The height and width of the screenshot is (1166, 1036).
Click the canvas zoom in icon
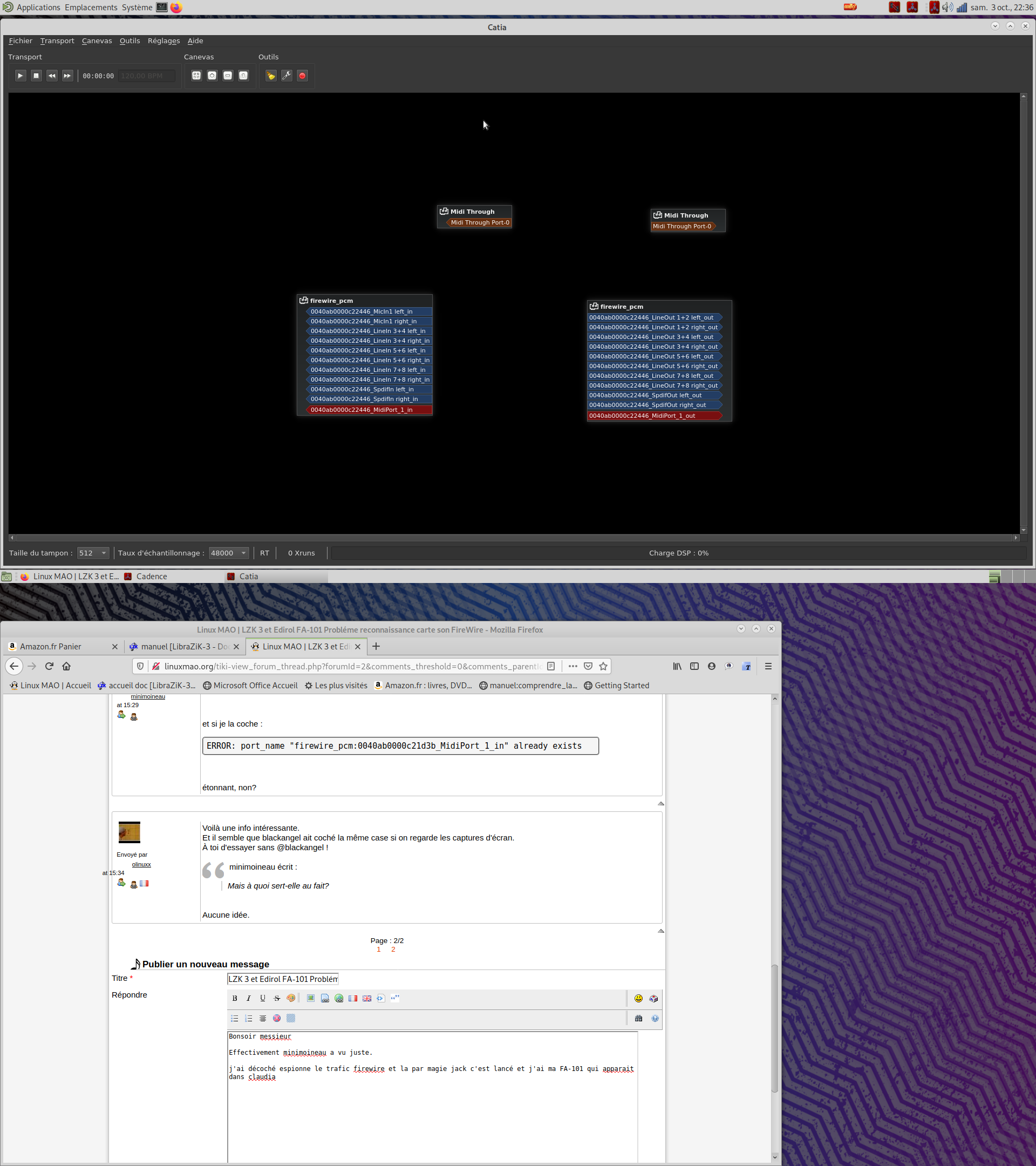(x=212, y=76)
